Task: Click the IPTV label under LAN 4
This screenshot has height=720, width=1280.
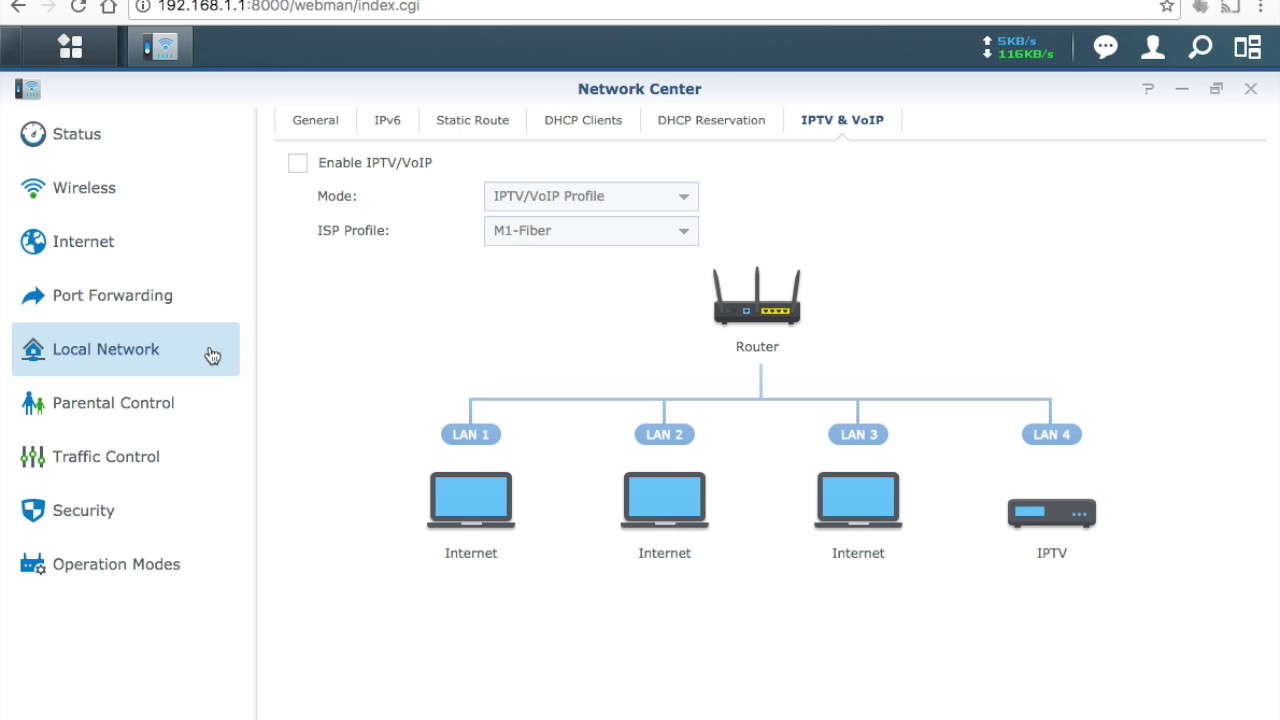Action: click(1052, 553)
